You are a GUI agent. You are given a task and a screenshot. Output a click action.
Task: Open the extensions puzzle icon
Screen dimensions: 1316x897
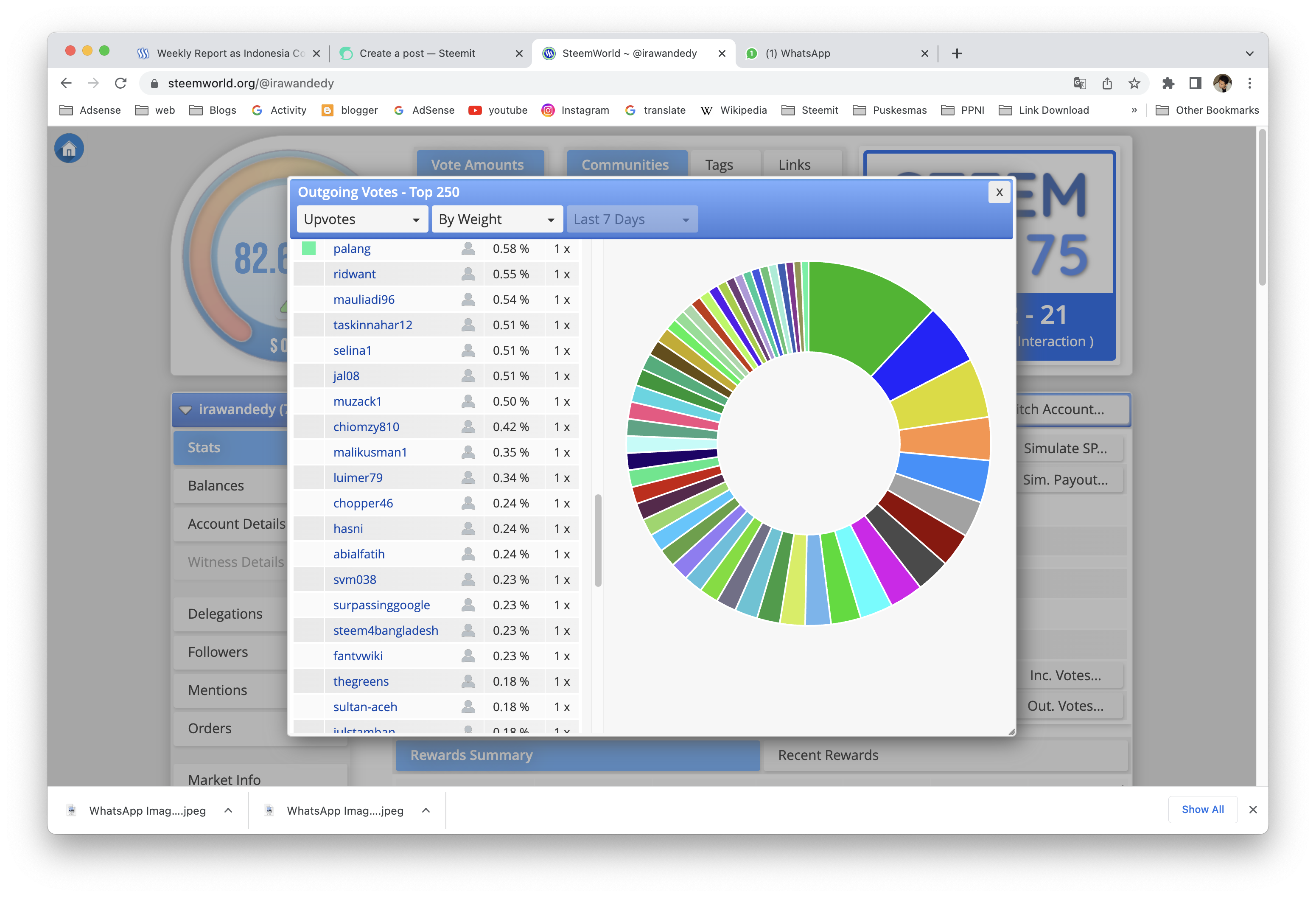pos(1168,83)
